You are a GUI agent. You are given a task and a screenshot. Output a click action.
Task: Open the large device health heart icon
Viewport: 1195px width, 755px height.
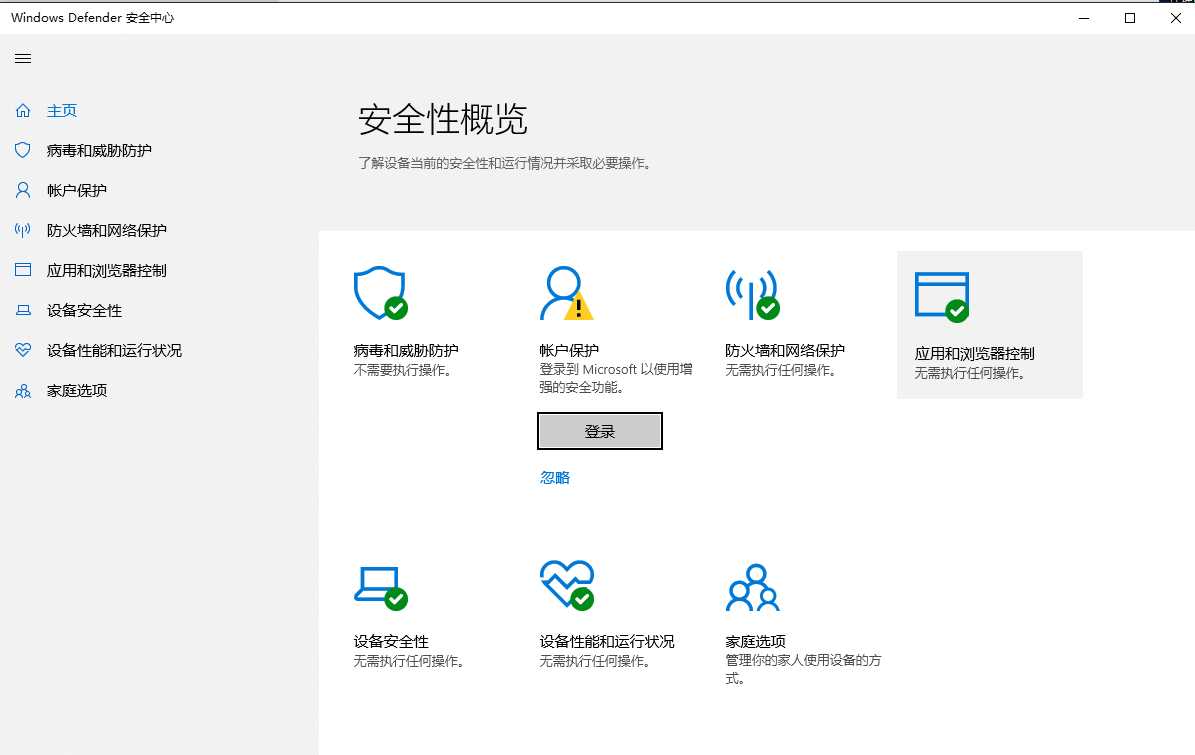(x=566, y=585)
